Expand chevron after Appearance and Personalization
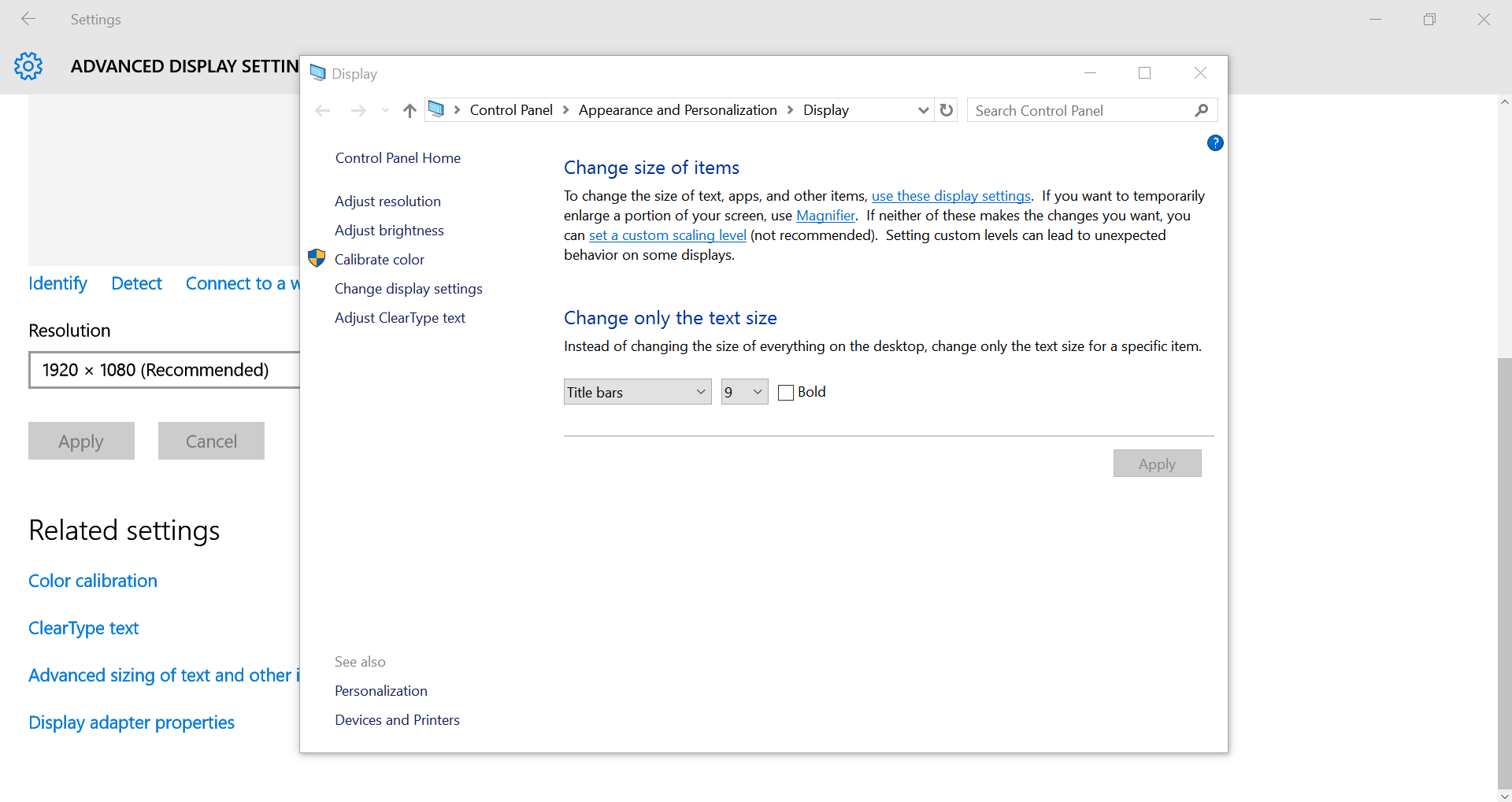The height and width of the screenshot is (802, 1512). (790, 110)
